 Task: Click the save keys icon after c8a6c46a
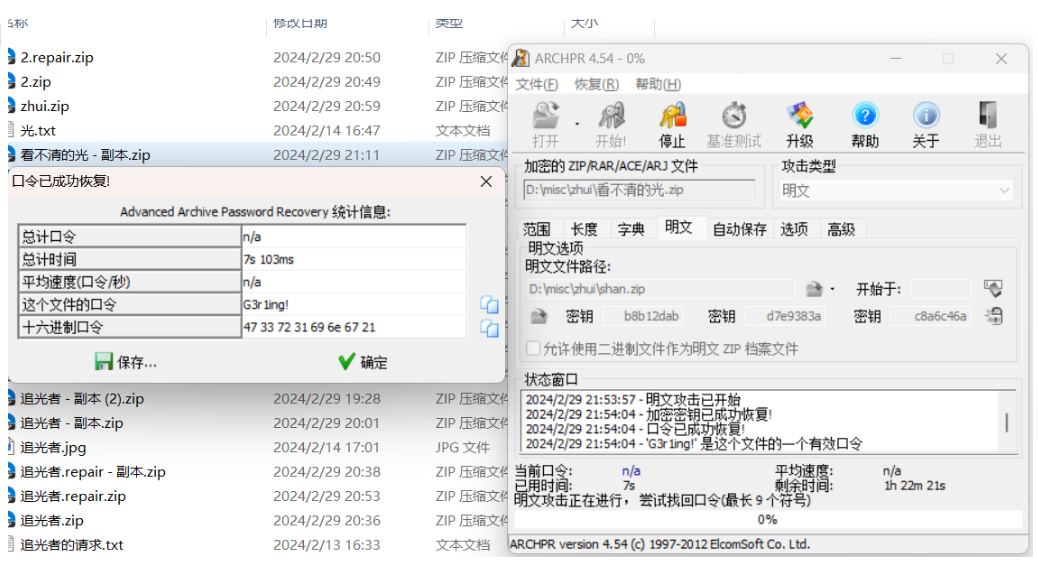coord(993,316)
